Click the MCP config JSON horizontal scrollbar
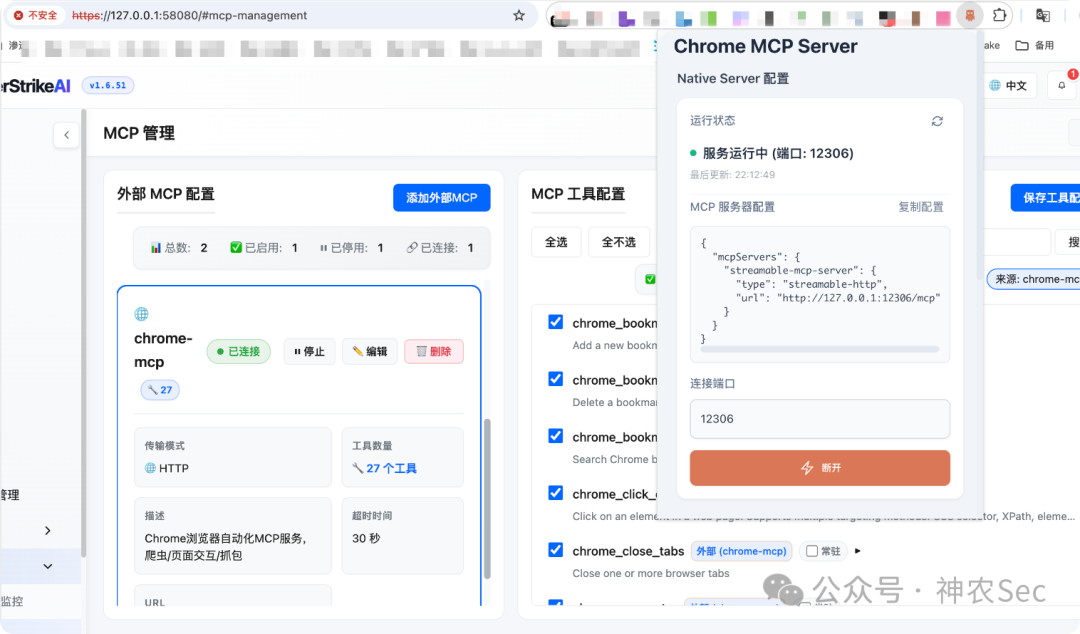Image resolution: width=1080 pixels, height=634 pixels. [820, 349]
